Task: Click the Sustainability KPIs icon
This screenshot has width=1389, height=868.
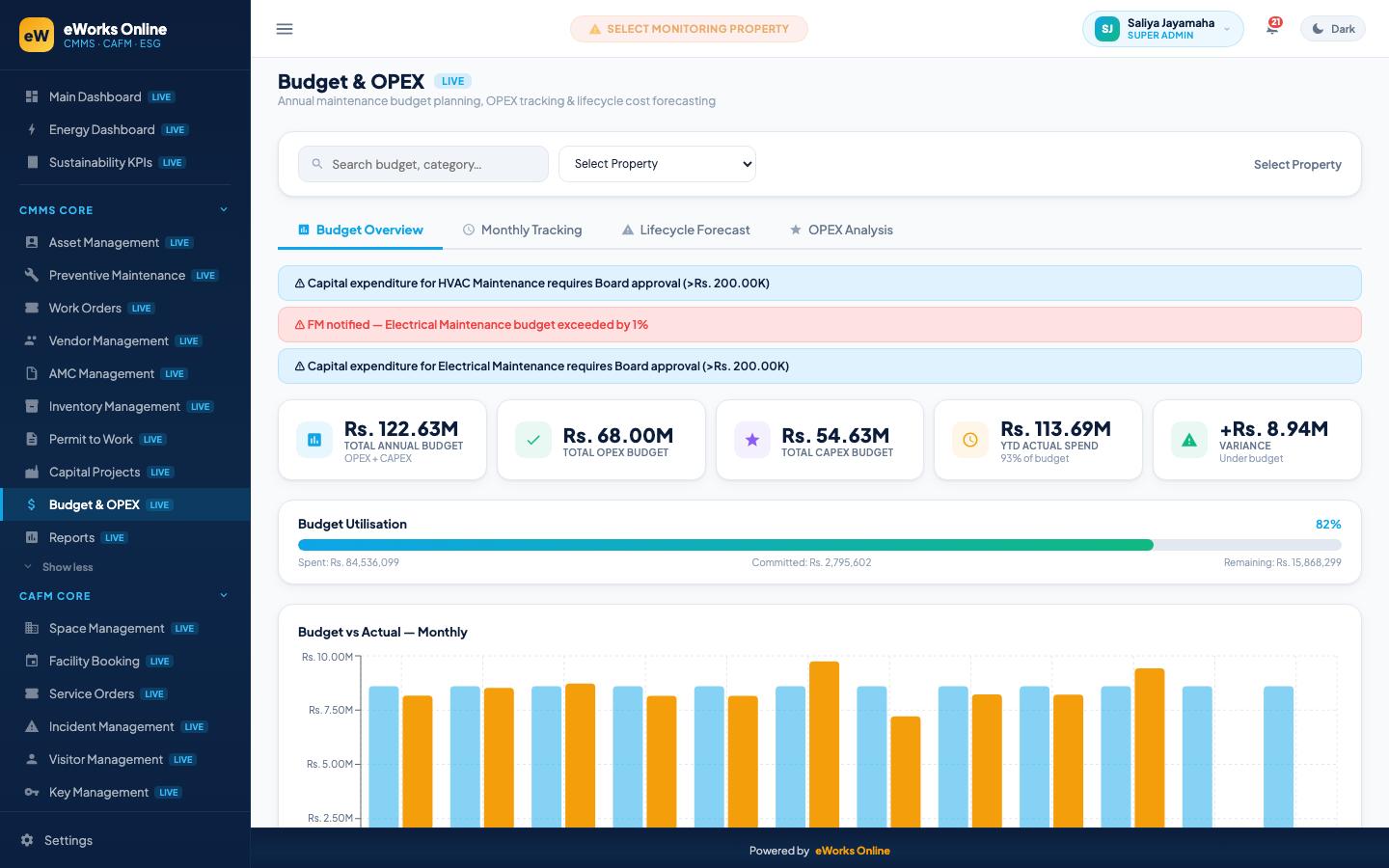Action: pos(32,162)
